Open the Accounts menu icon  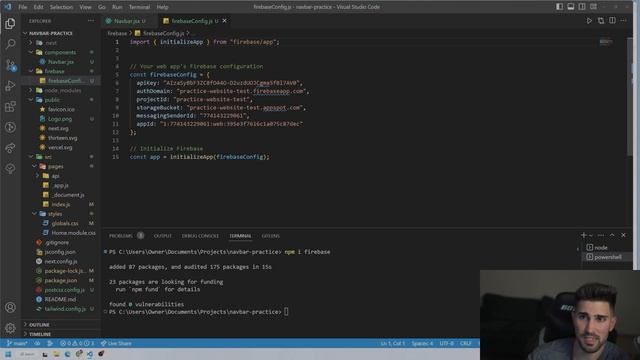(x=10, y=307)
